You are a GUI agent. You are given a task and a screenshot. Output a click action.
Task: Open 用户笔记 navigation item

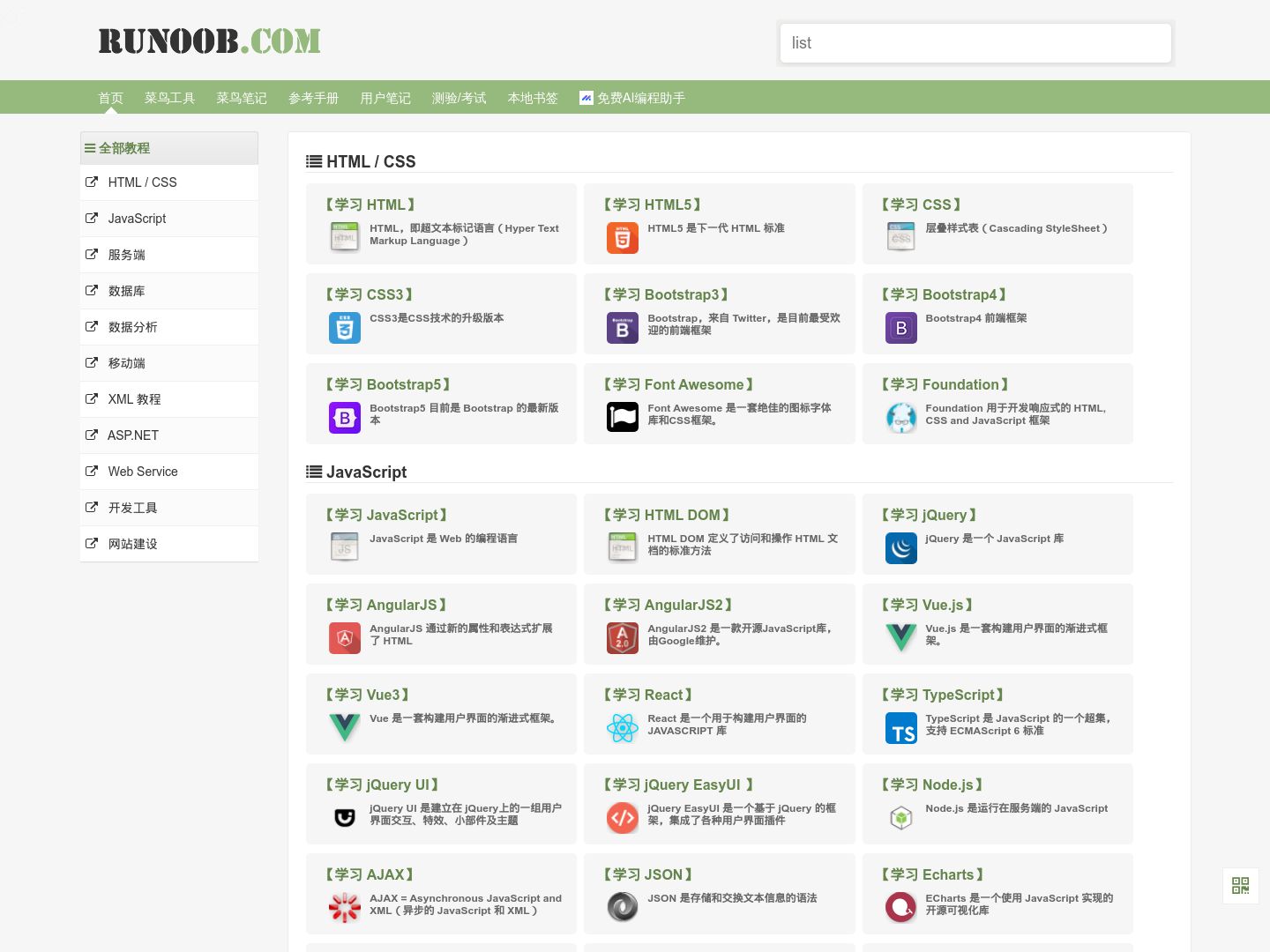[x=385, y=98]
